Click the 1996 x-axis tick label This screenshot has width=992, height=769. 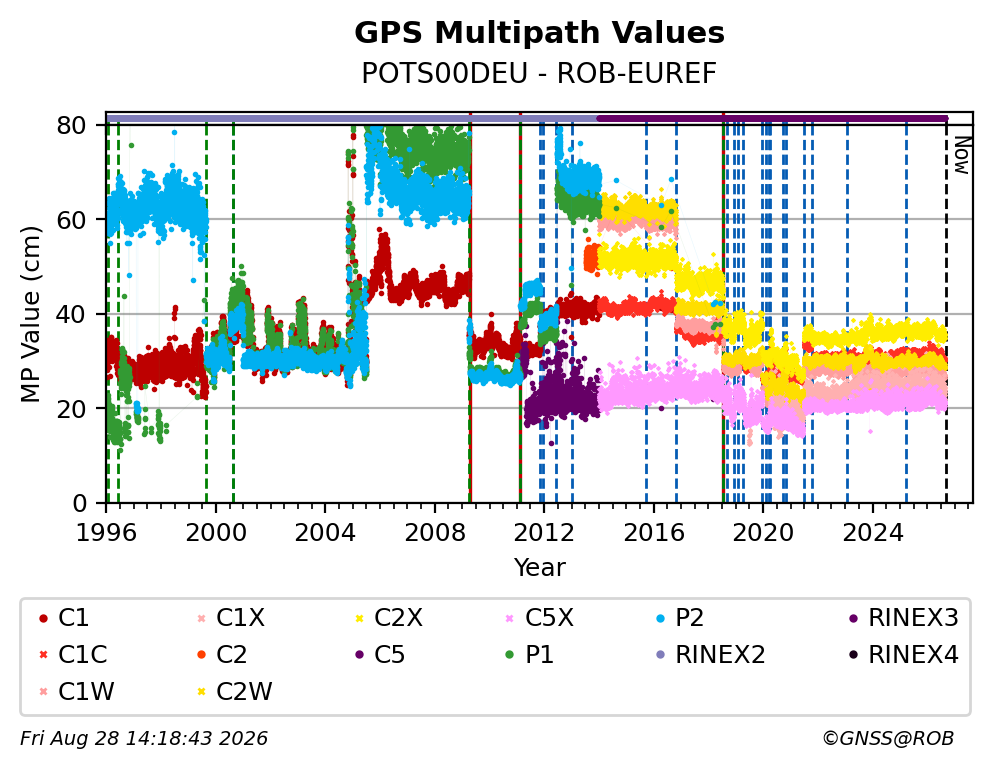click(106, 533)
